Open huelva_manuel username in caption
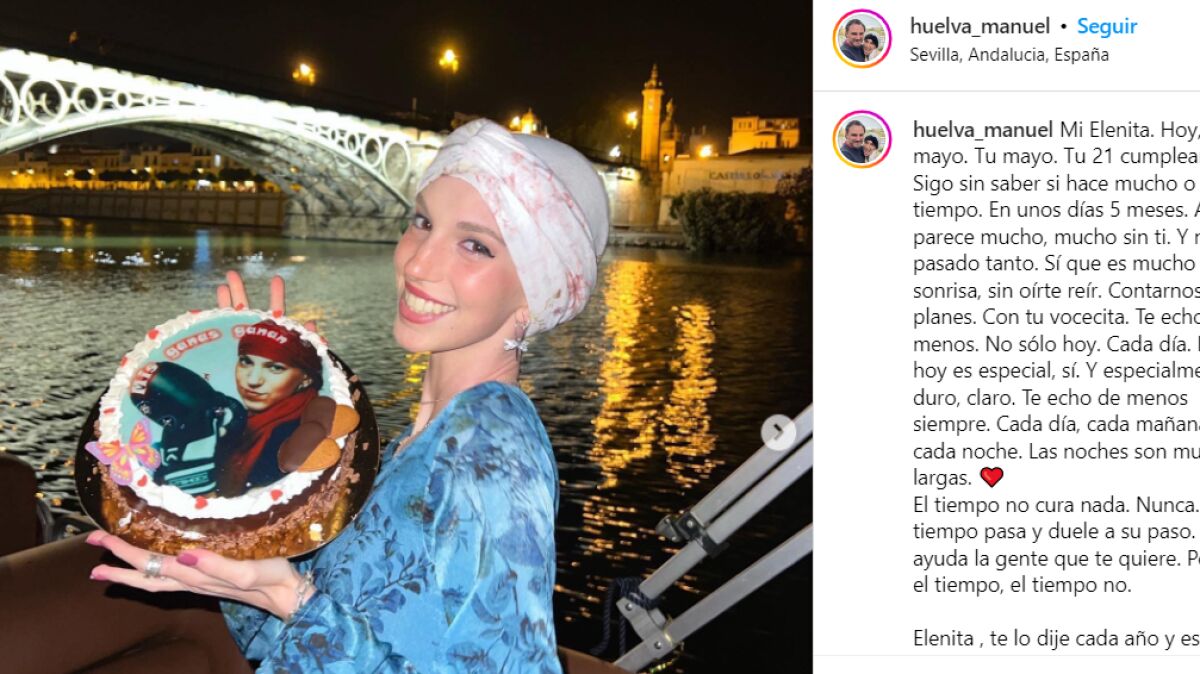This screenshot has width=1200, height=674. [x=983, y=130]
